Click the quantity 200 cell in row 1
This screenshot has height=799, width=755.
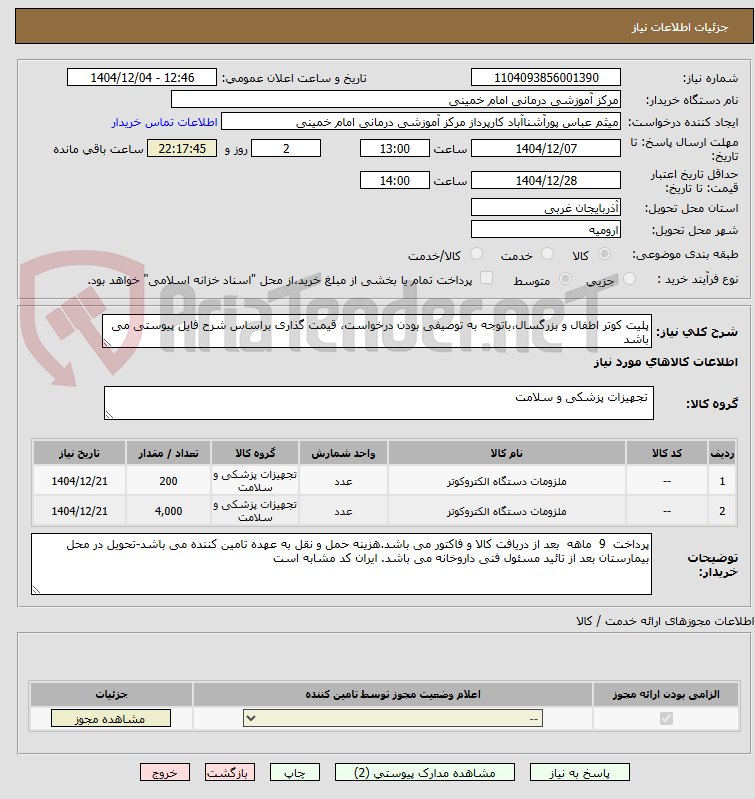point(168,481)
